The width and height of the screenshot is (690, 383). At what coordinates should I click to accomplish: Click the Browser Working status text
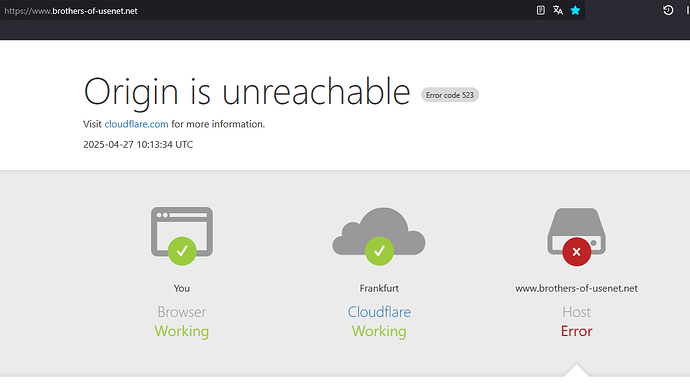182,321
